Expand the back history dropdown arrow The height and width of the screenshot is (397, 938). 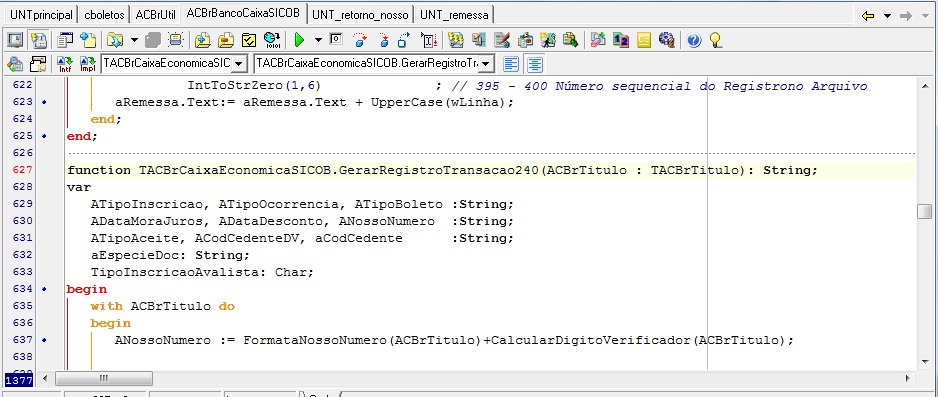888,16
